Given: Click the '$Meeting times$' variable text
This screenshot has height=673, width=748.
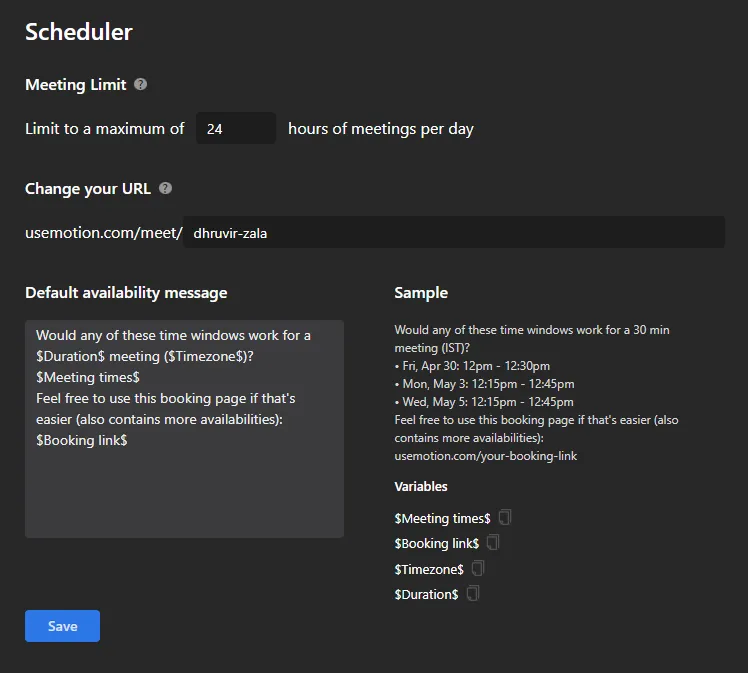Looking at the screenshot, I should 442,518.
